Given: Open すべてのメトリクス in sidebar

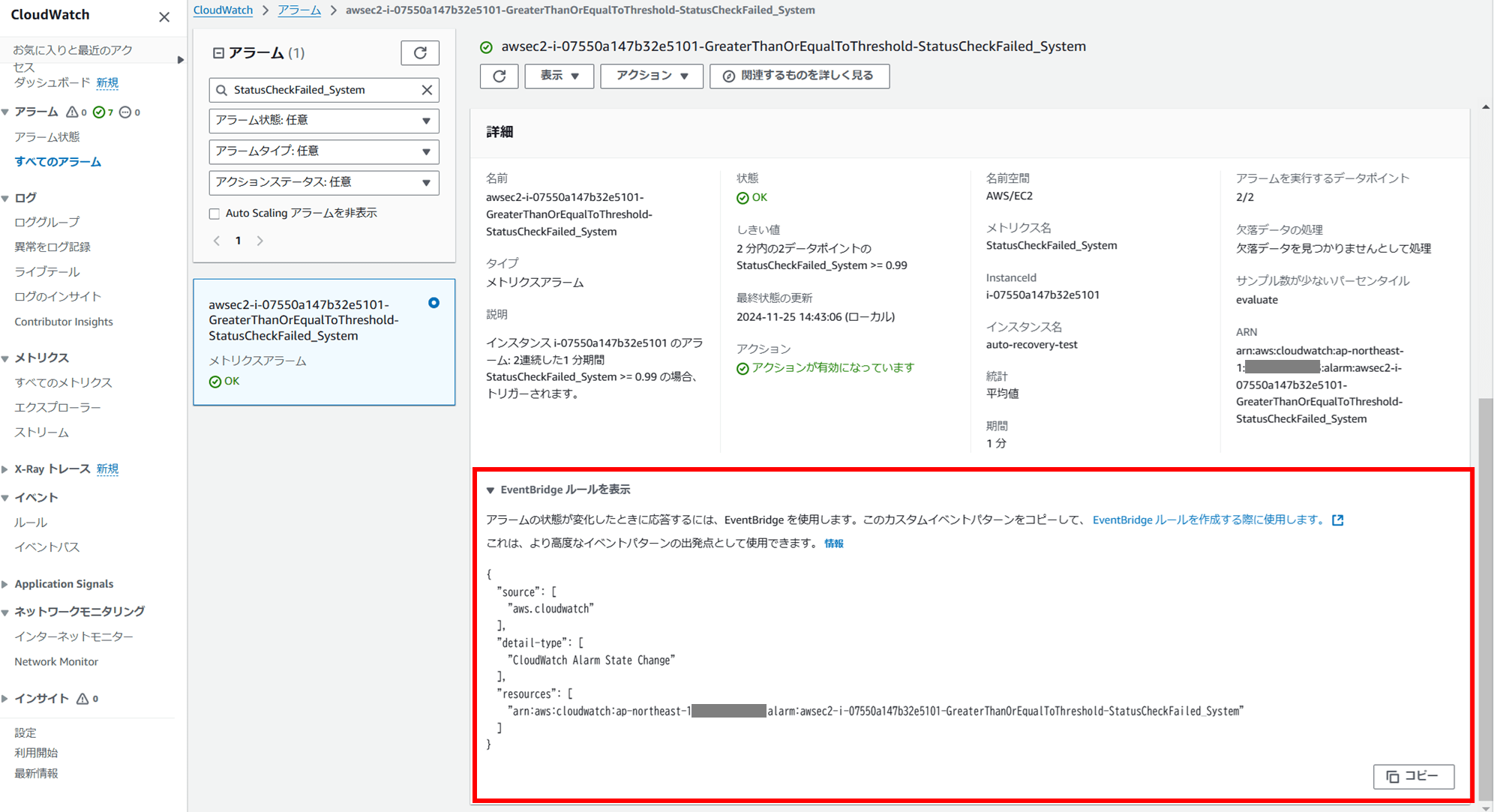Looking at the screenshot, I should (63, 382).
